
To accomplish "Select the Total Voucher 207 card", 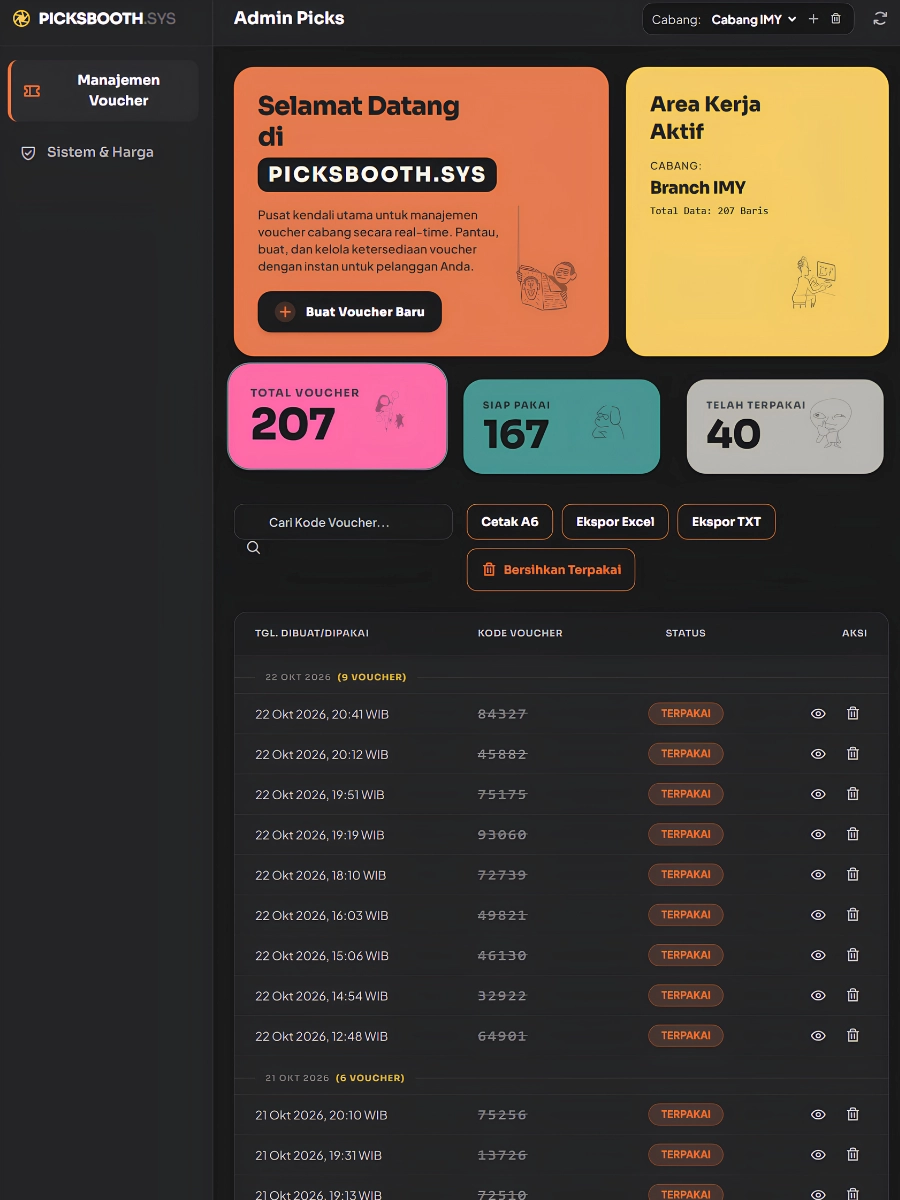I will [x=338, y=416].
